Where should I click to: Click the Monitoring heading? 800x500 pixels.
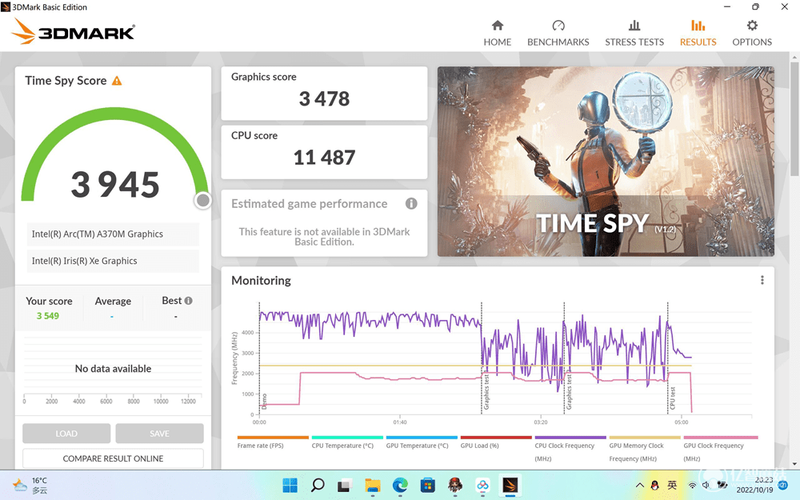coord(261,281)
